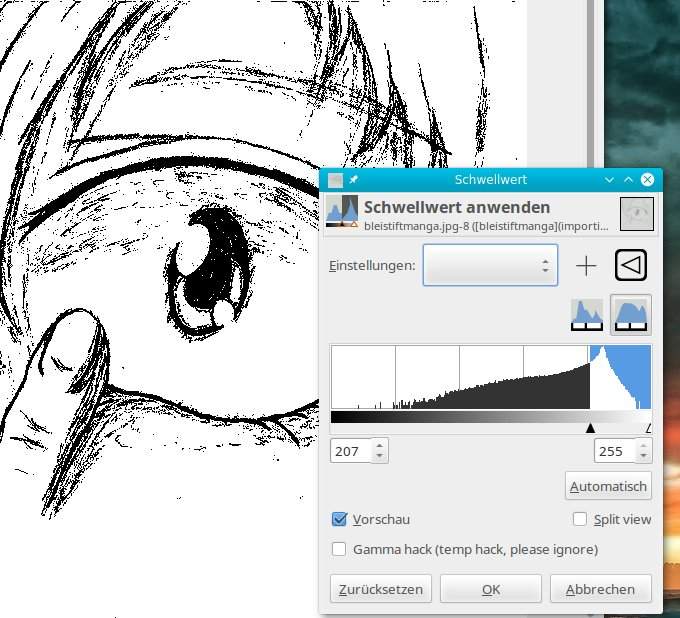Viewport: 680px width, 618px height.
Task: Enable the Gamma hack checkbox
Action: click(339, 549)
